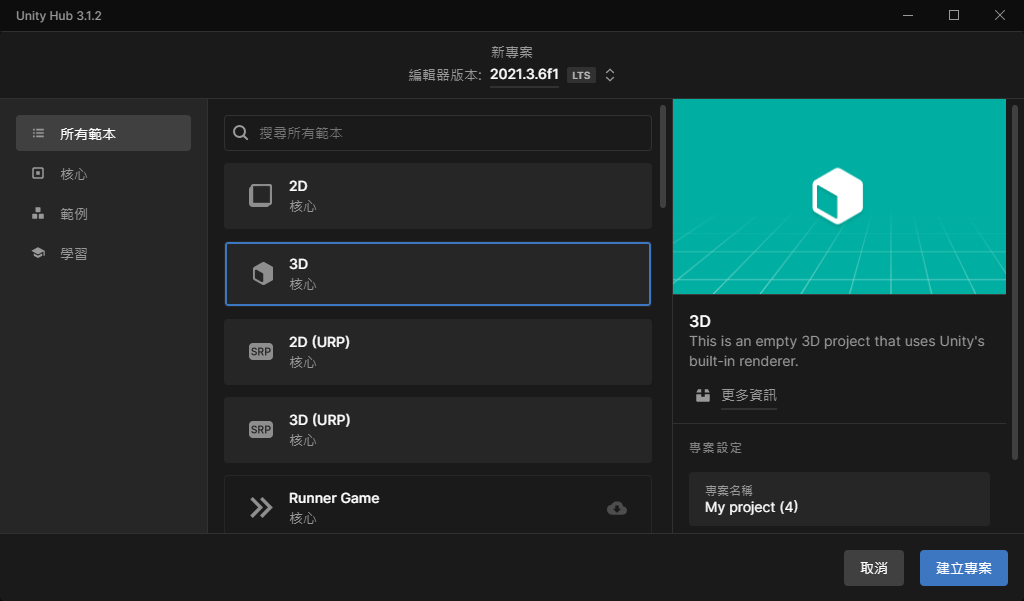Click the details panel scrollbar
This screenshot has width=1024, height=601.
coord(1015,282)
